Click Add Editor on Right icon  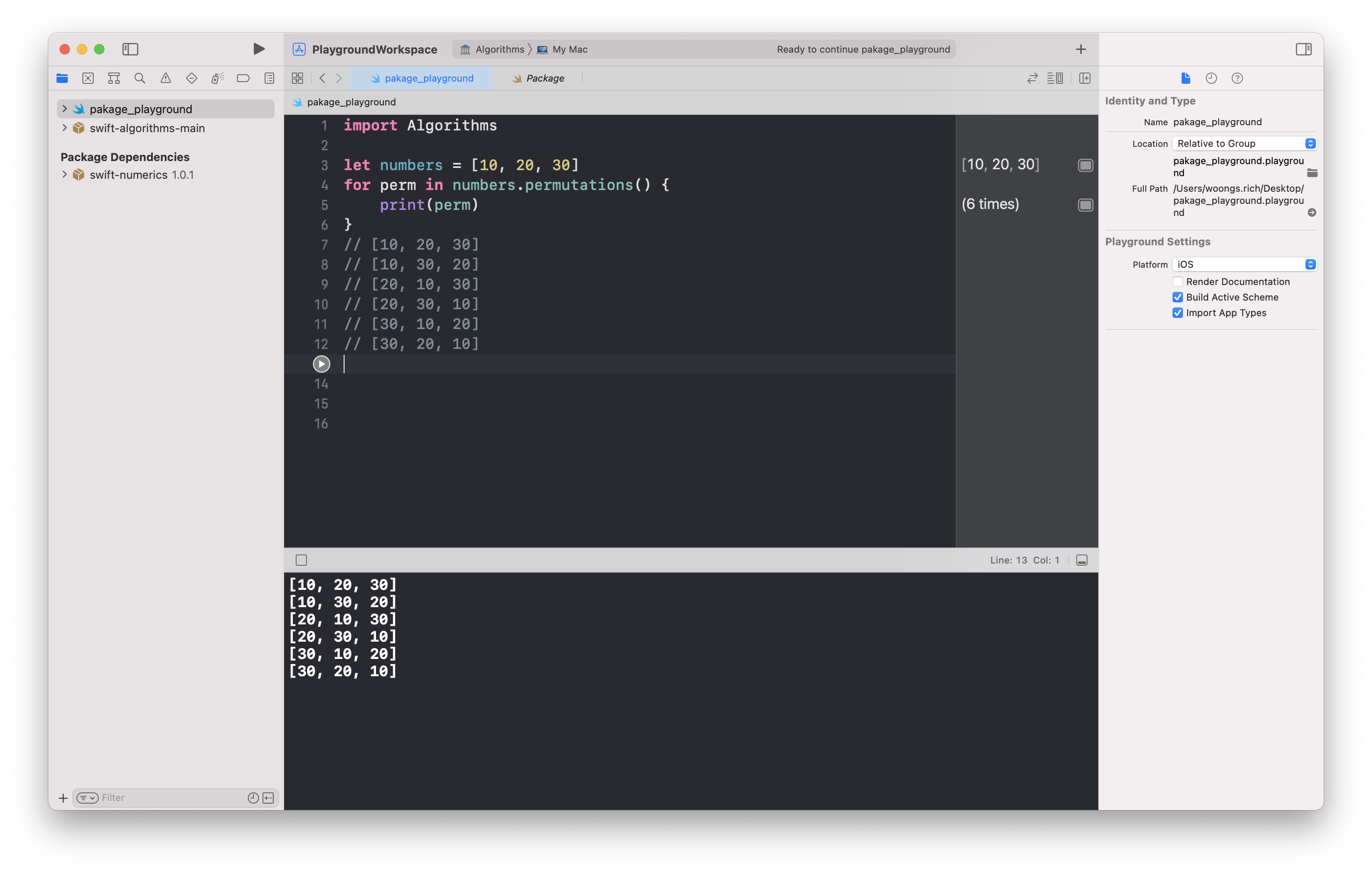click(x=1084, y=78)
